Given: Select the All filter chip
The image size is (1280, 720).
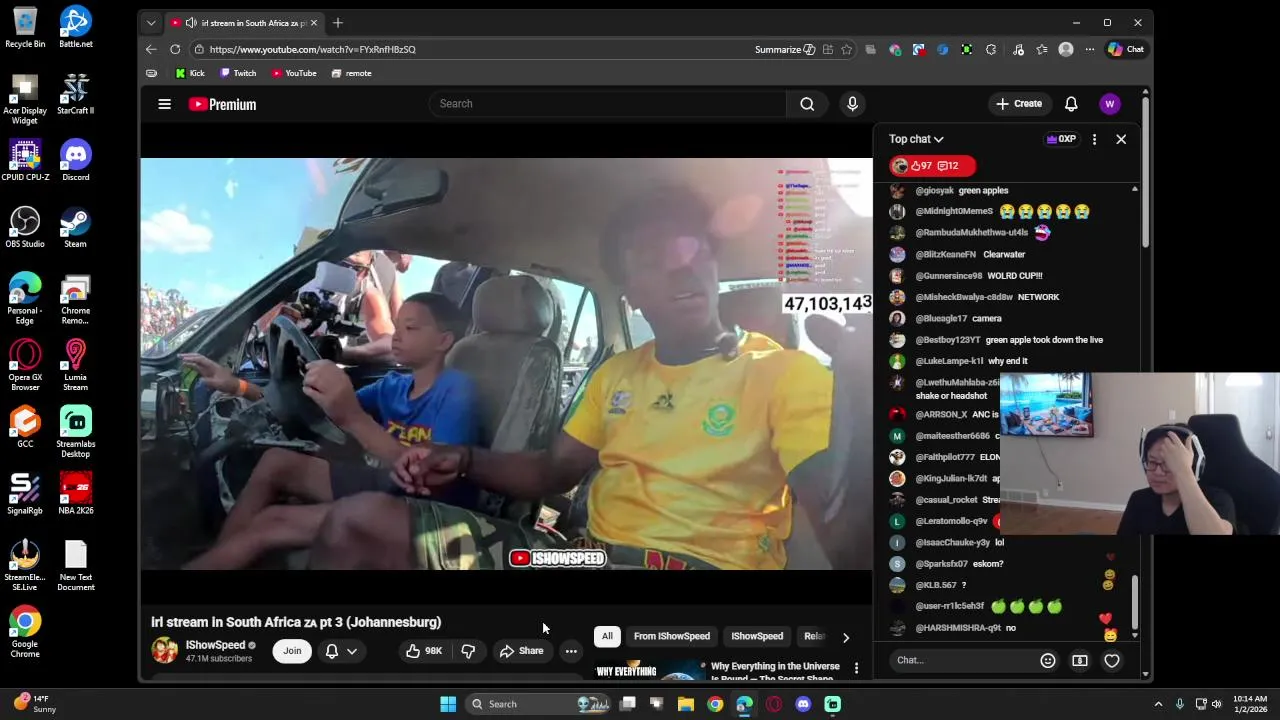Looking at the screenshot, I should [x=607, y=636].
